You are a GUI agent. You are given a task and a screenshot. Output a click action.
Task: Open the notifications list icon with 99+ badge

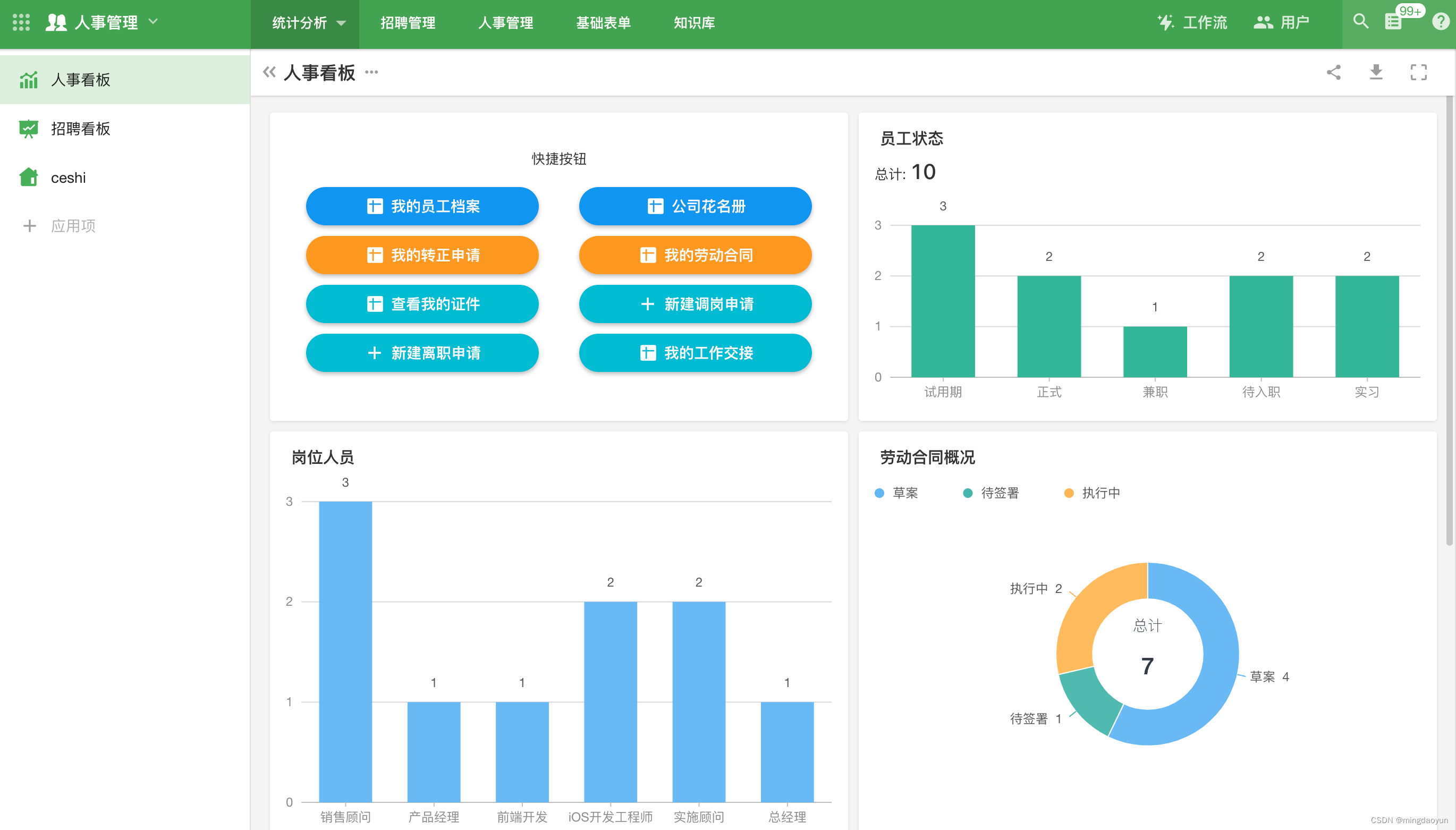(x=1393, y=22)
